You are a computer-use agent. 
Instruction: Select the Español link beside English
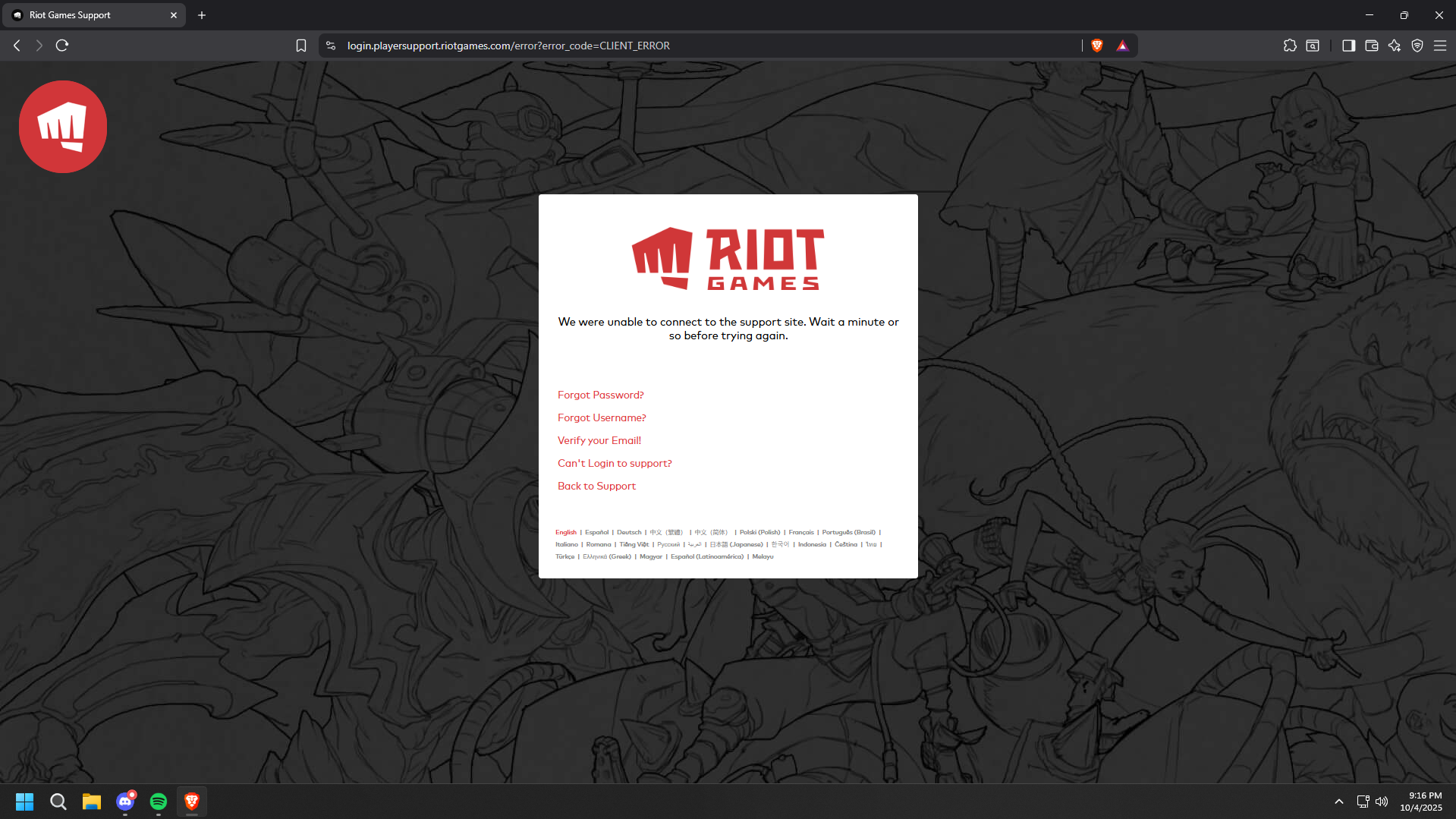[596, 532]
